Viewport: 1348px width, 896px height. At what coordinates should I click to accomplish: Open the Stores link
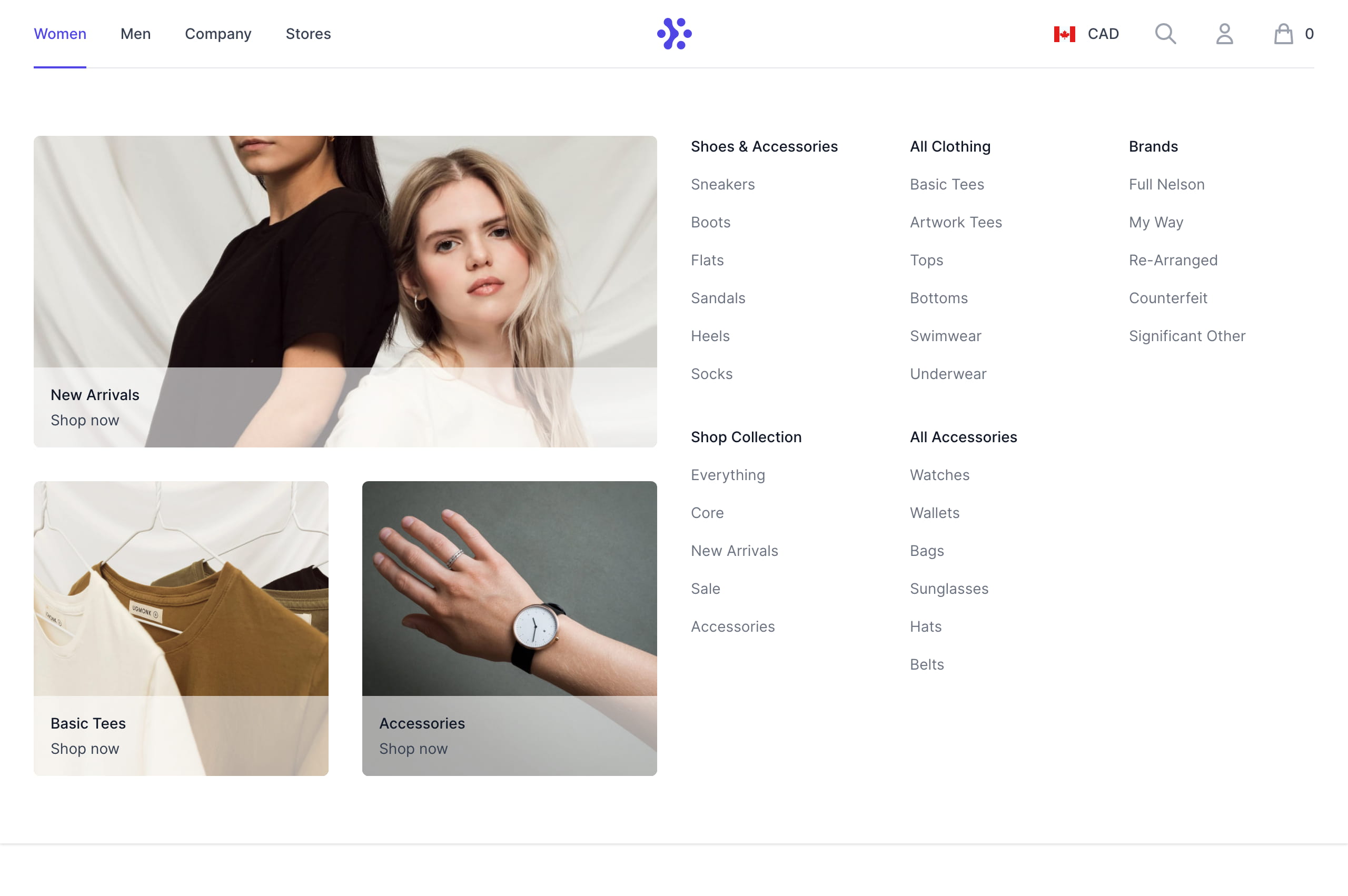(x=308, y=34)
